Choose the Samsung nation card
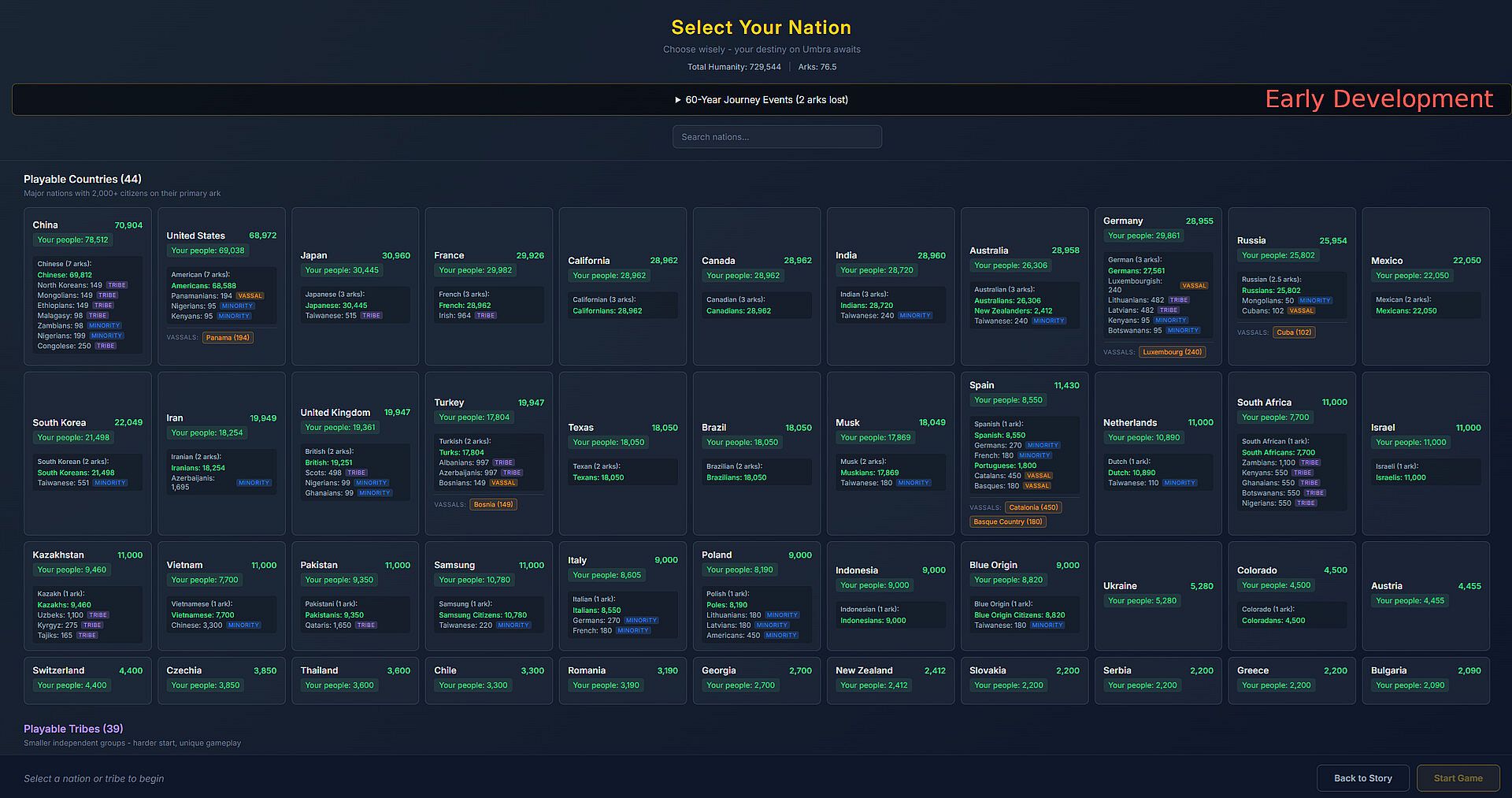The height and width of the screenshot is (798, 1512). [489, 596]
